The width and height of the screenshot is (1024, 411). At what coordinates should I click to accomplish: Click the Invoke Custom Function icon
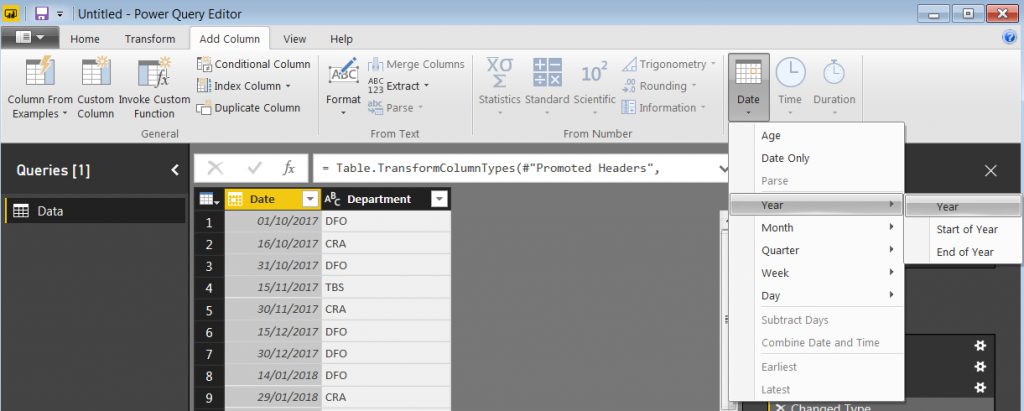[x=154, y=72]
